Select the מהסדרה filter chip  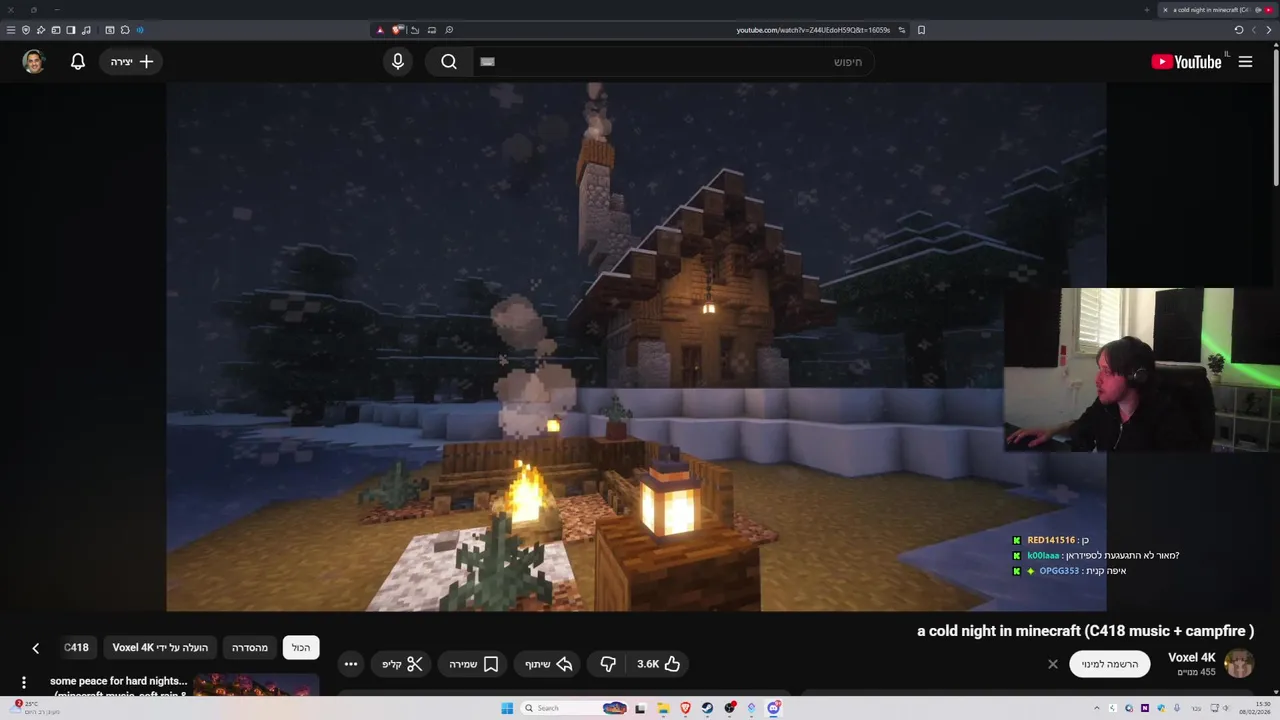point(250,648)
